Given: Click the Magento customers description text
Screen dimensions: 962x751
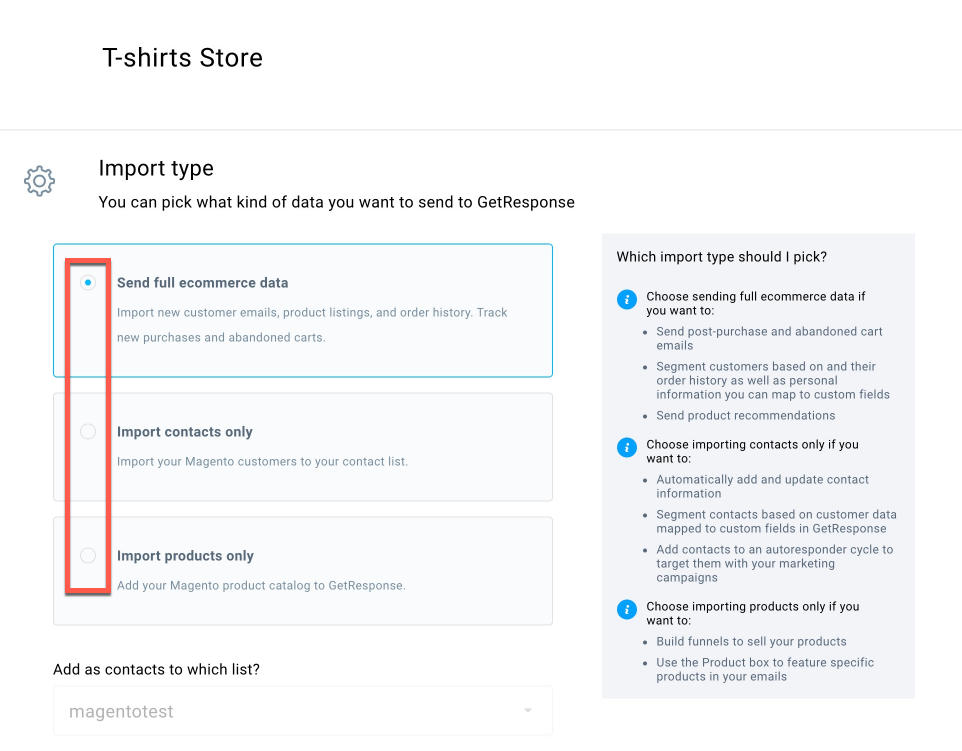Looking at the screenshot, I should click(263, 461).
